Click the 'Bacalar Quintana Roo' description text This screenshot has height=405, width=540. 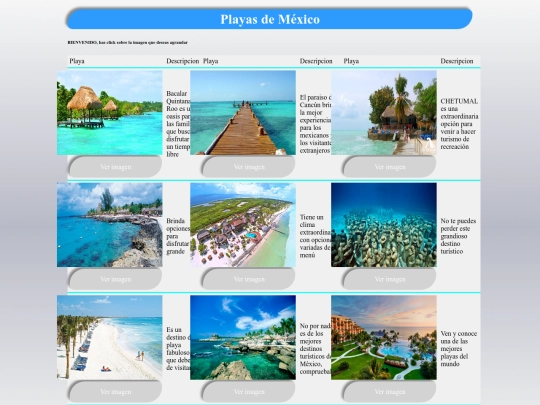178,124
